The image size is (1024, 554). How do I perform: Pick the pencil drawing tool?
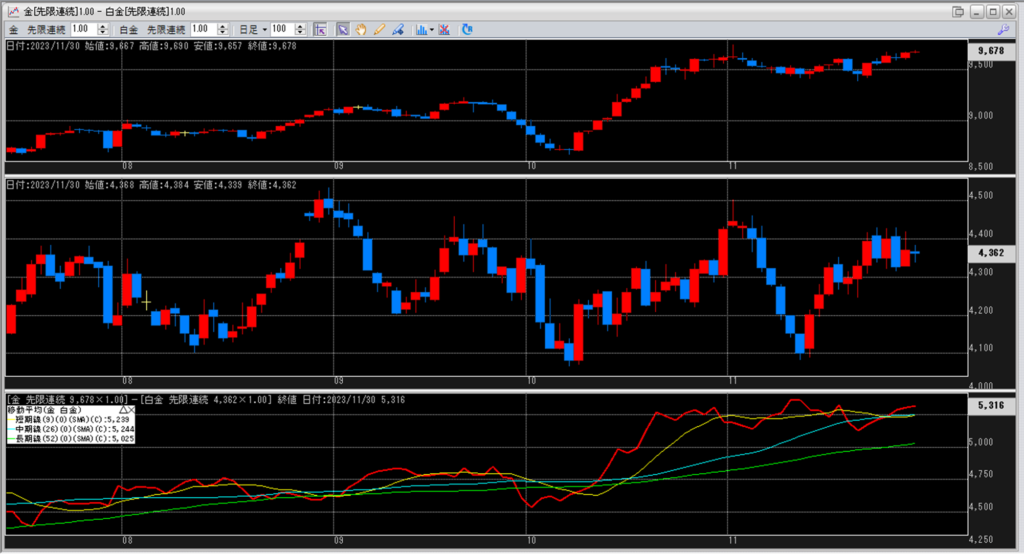click(x=379, y=30)
